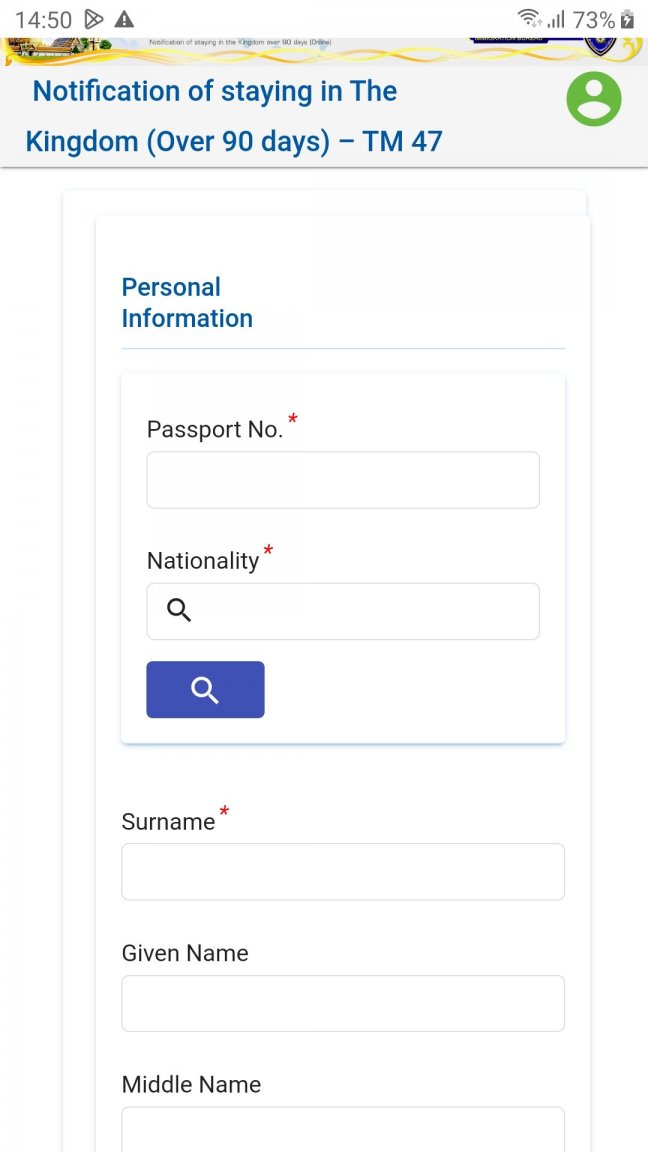Open the green user profile avatar
This screenshot has width=648, height=1152.
pos(594,98)
